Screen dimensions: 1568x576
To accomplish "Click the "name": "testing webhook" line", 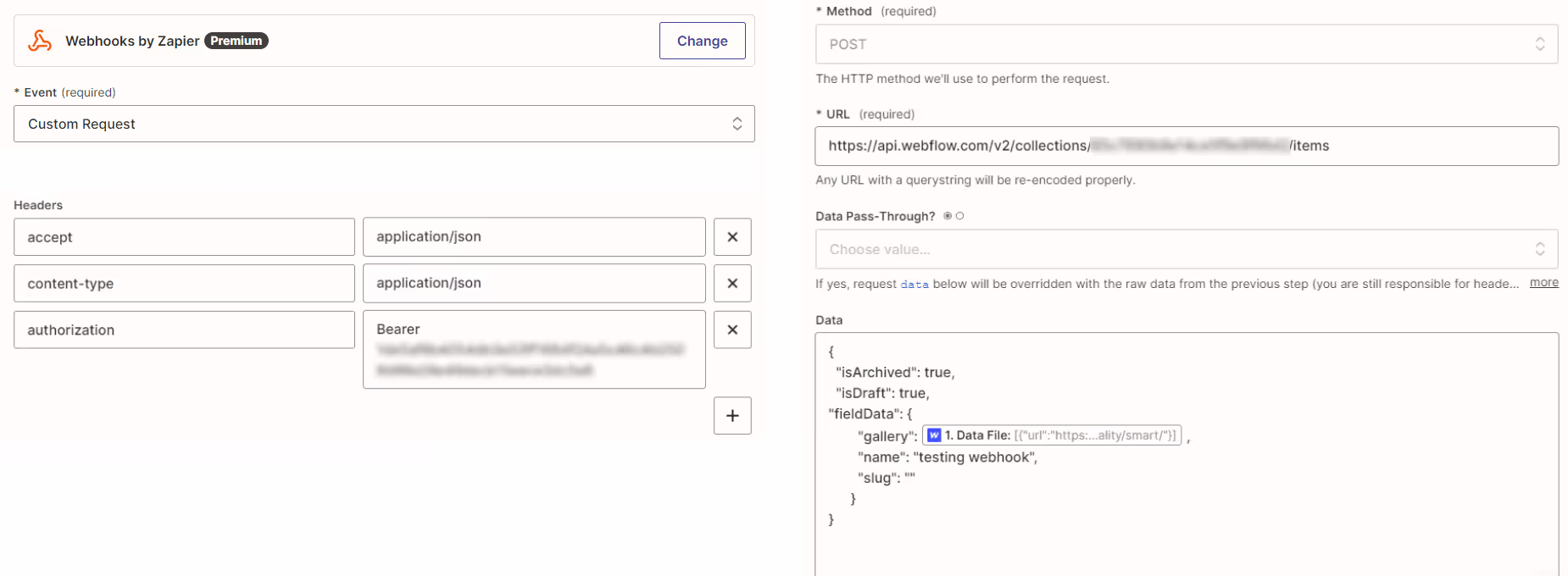I will [x=948, y=457].
